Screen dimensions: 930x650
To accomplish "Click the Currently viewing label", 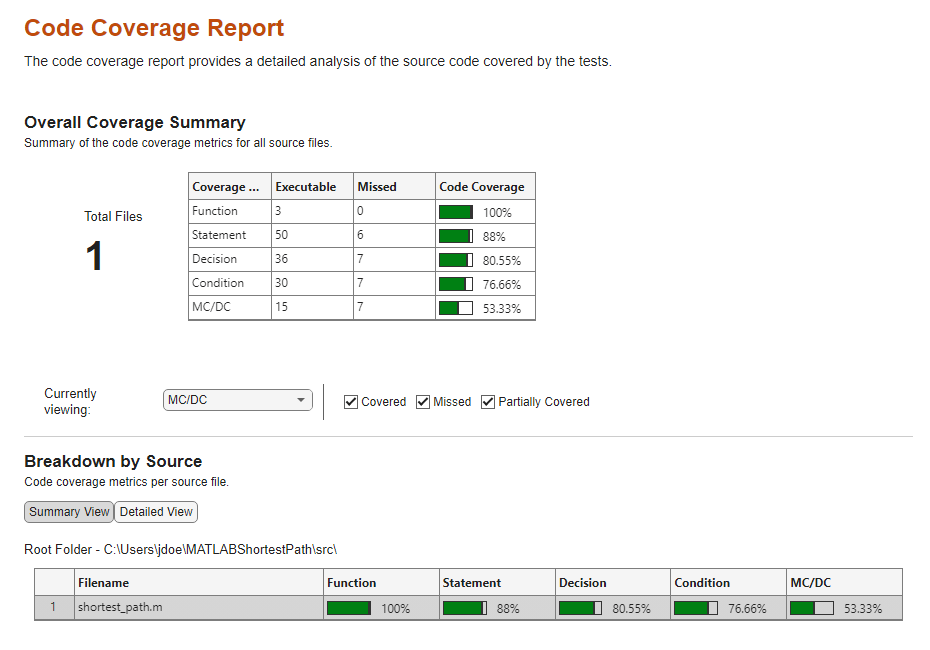I will pyautogui.click(x=70, y=402).
